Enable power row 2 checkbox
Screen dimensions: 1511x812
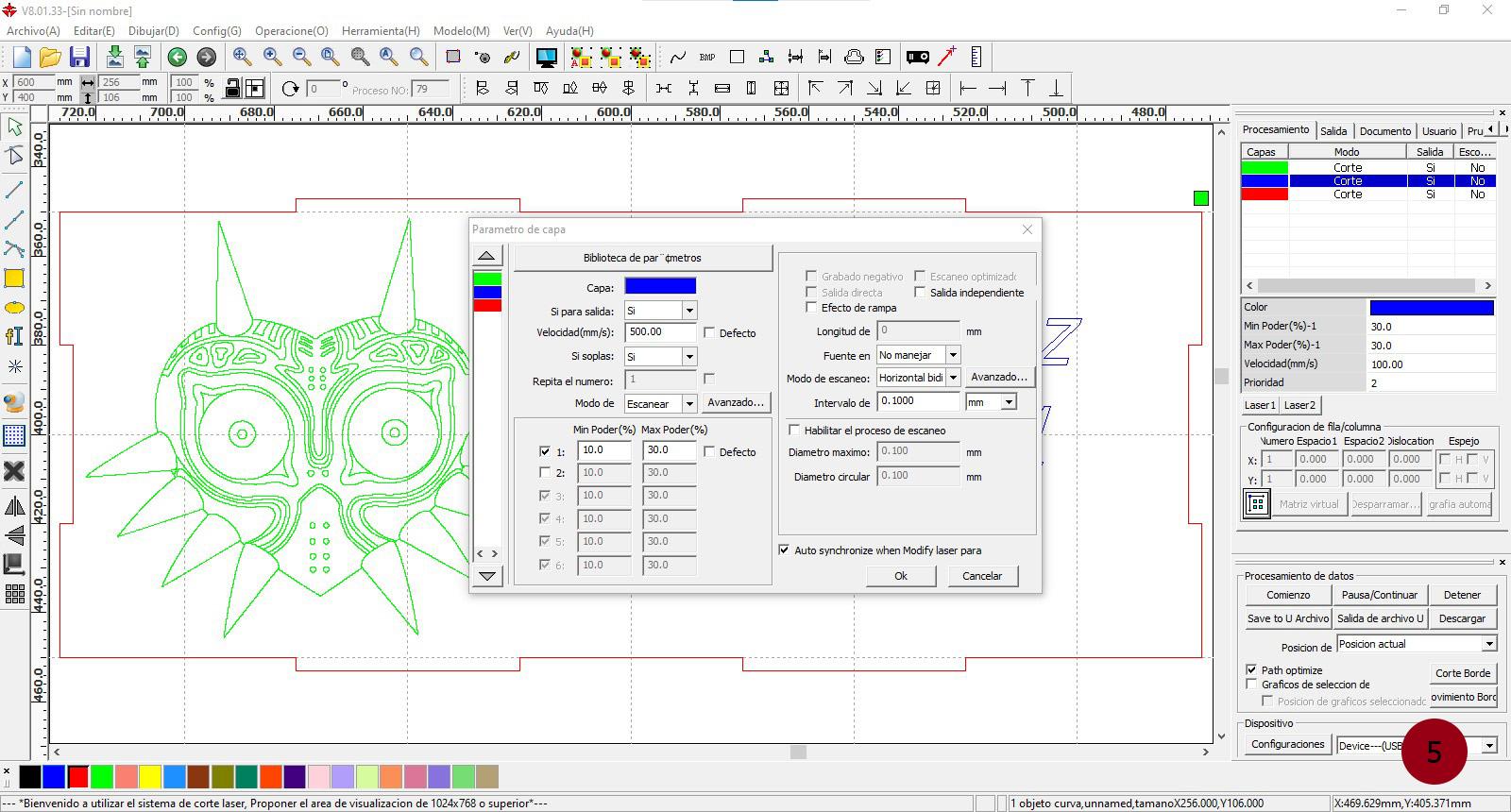[544, 472]
